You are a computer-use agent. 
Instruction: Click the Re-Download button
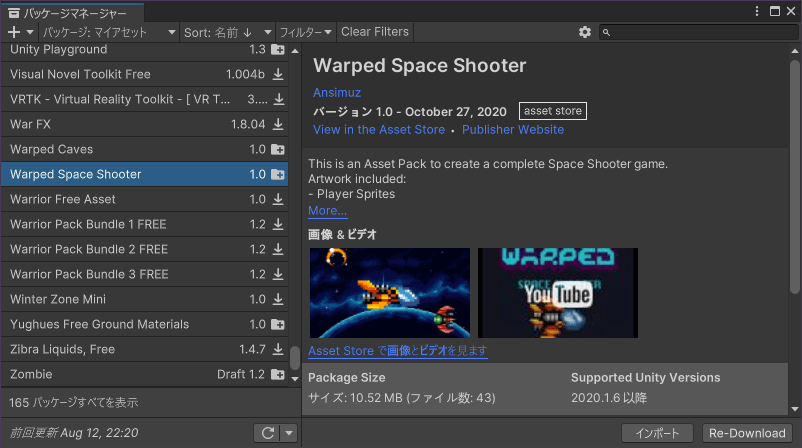747,433
